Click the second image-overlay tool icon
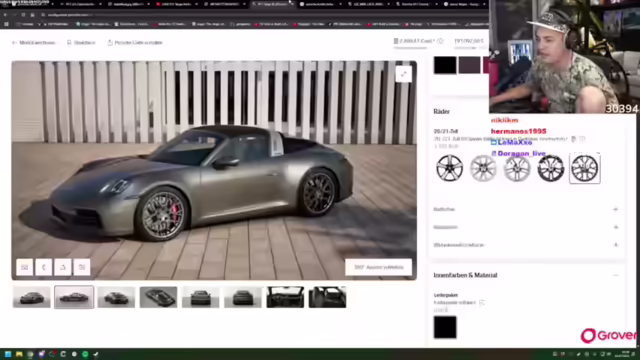 [44, 267]
